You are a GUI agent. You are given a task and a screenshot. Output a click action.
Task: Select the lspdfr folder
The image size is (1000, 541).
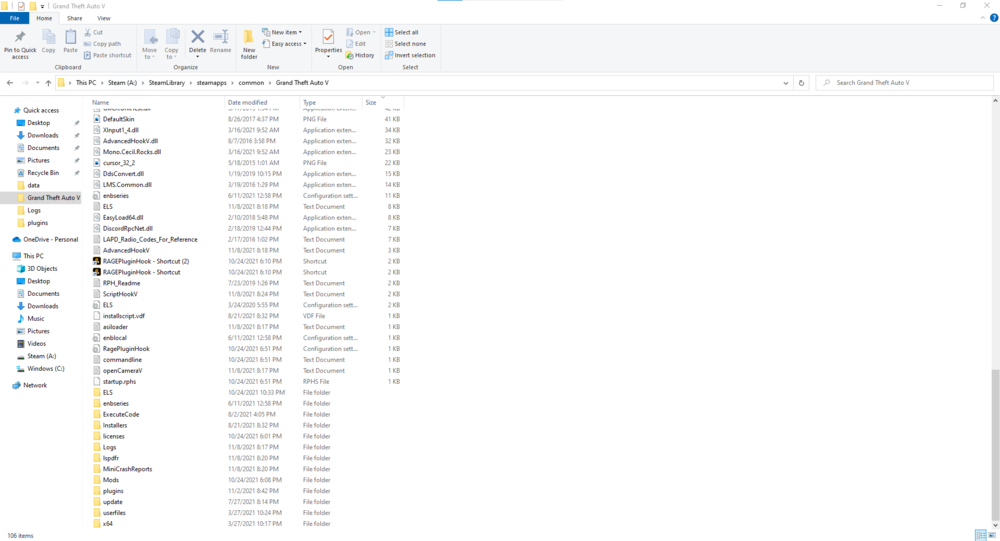click(111, 458)
